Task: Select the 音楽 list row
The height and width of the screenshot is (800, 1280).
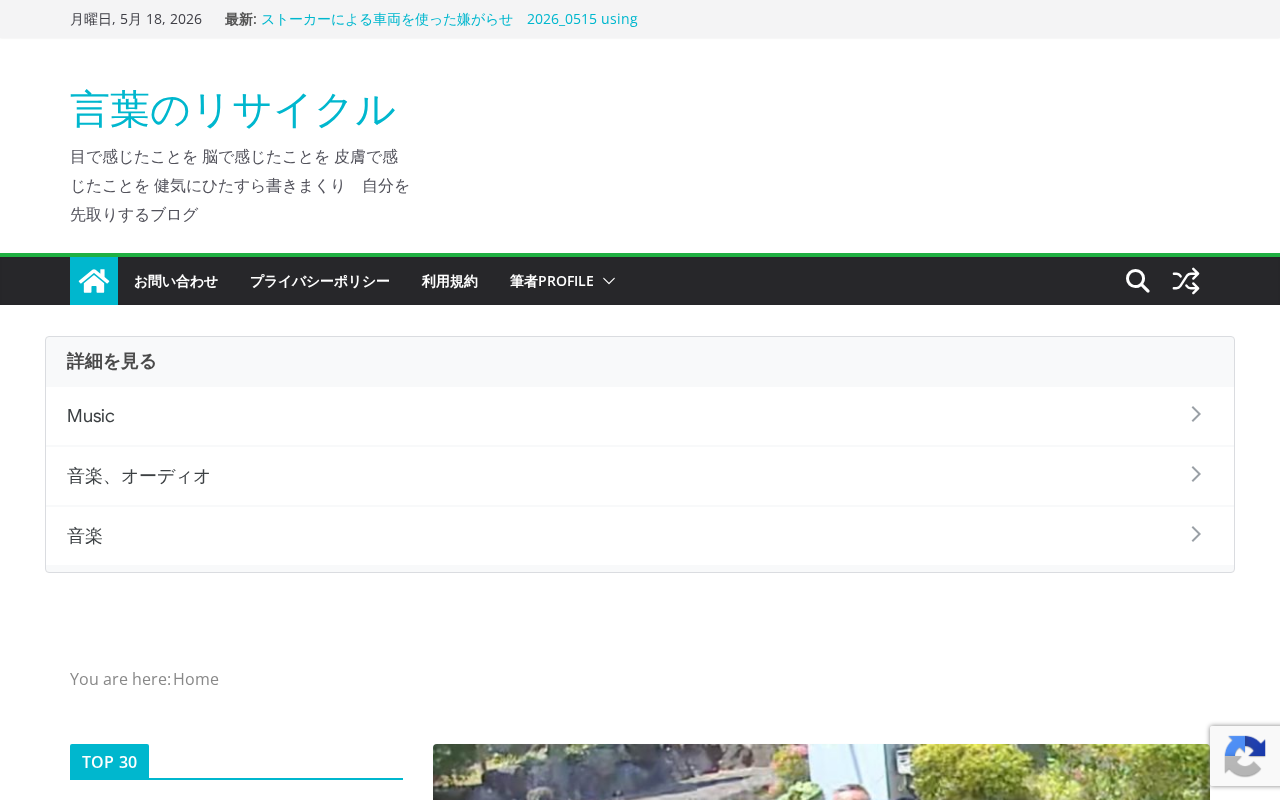Action: pos(640,536)
